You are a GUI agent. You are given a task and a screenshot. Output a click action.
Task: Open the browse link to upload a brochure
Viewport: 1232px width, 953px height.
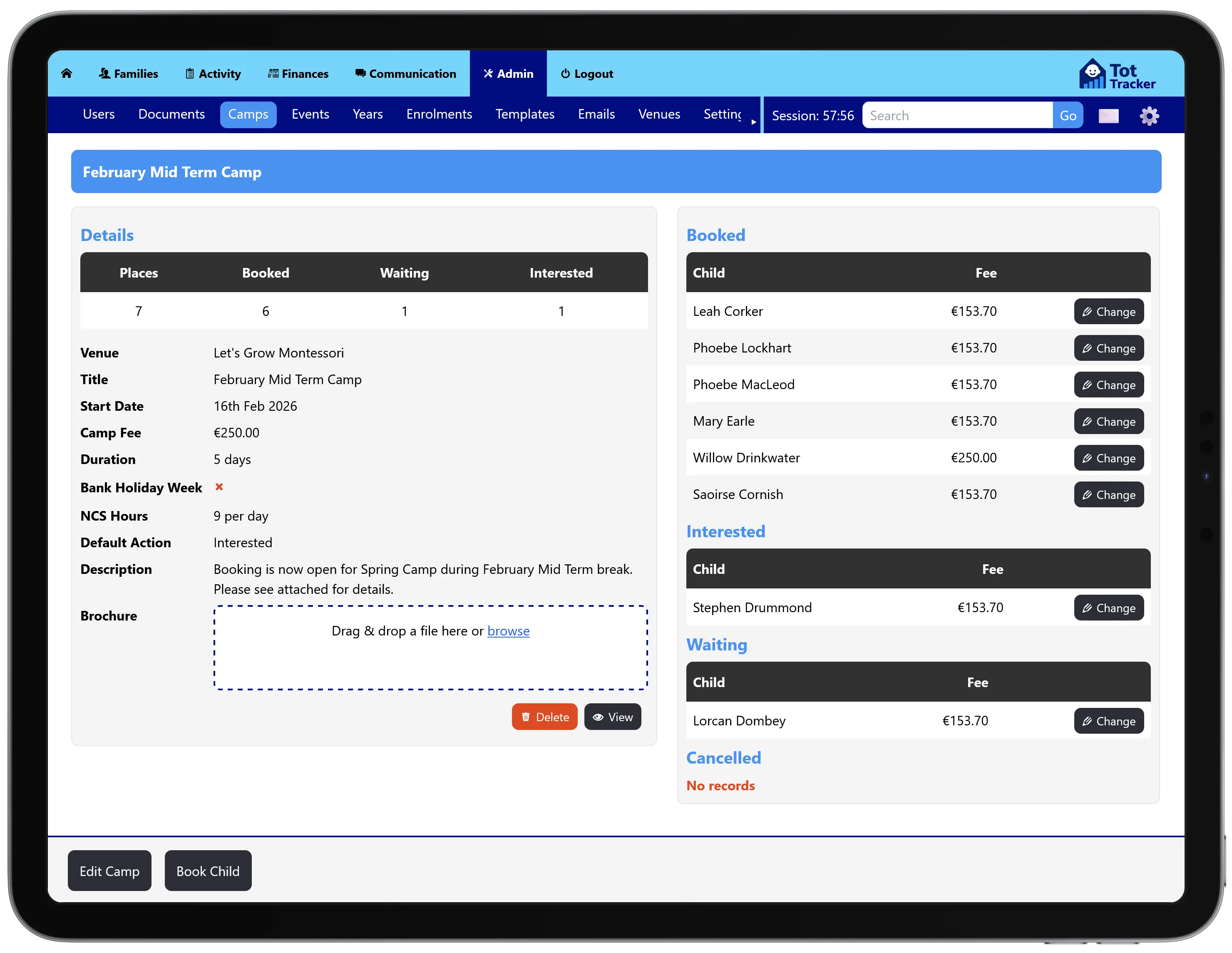pyautogui.click(x=508, y=631)
